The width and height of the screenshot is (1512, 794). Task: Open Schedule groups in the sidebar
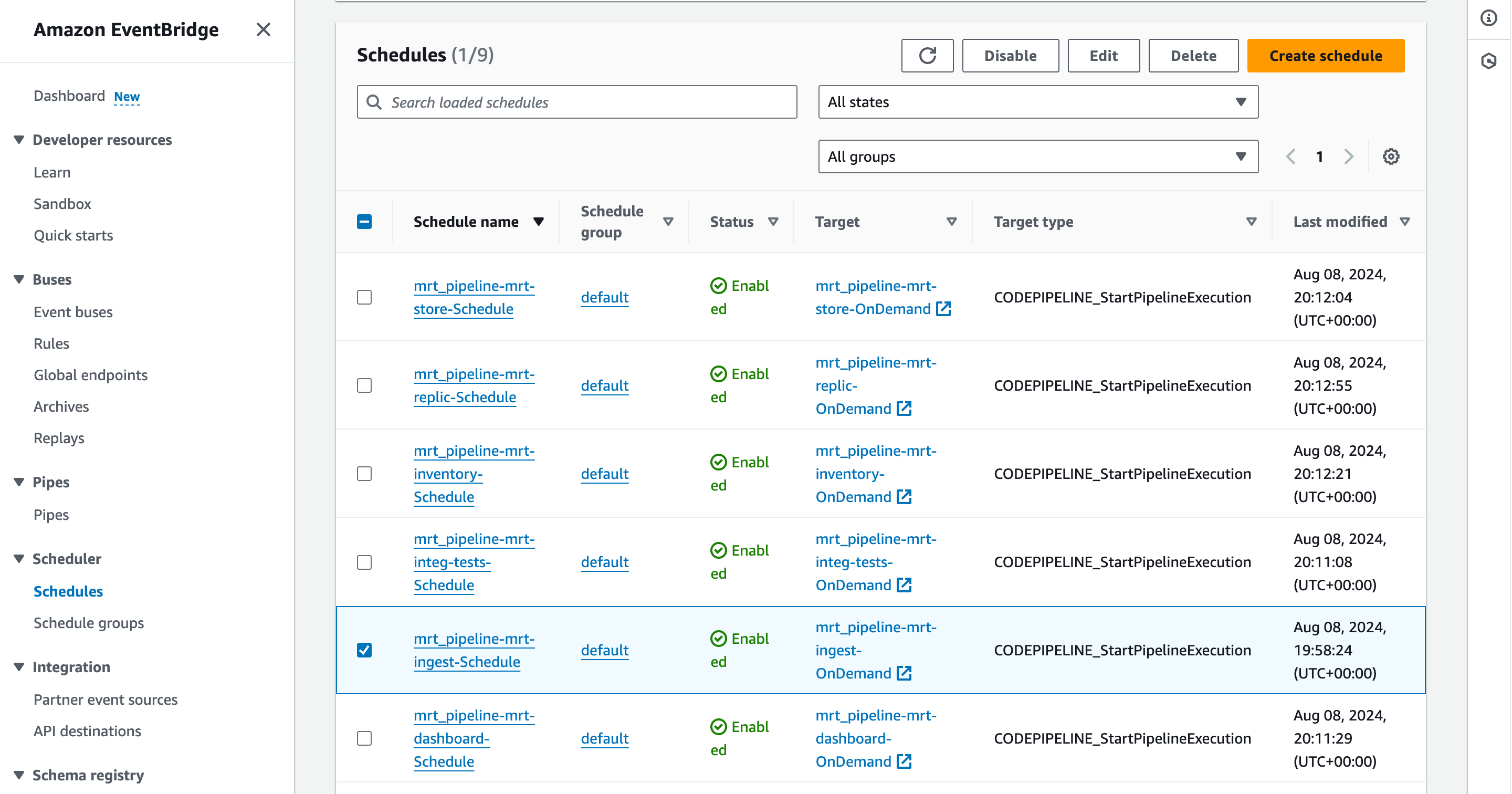coord(89,623)
